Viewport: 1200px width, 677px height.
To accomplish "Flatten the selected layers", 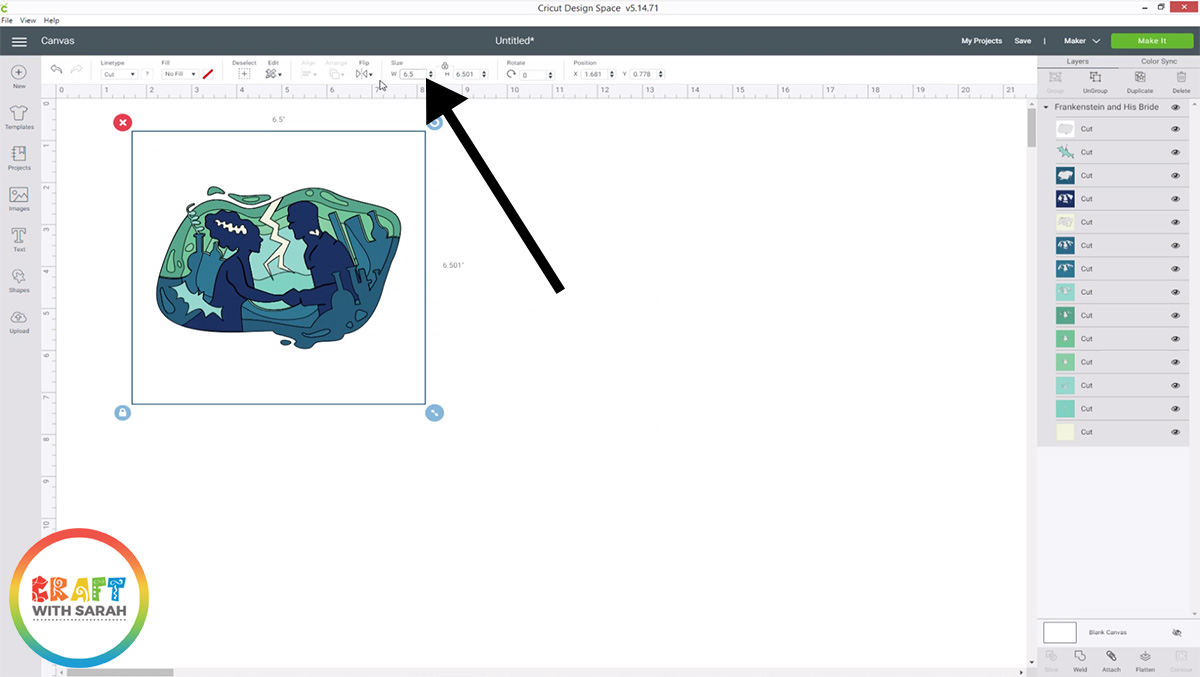I will [1145, 660].
